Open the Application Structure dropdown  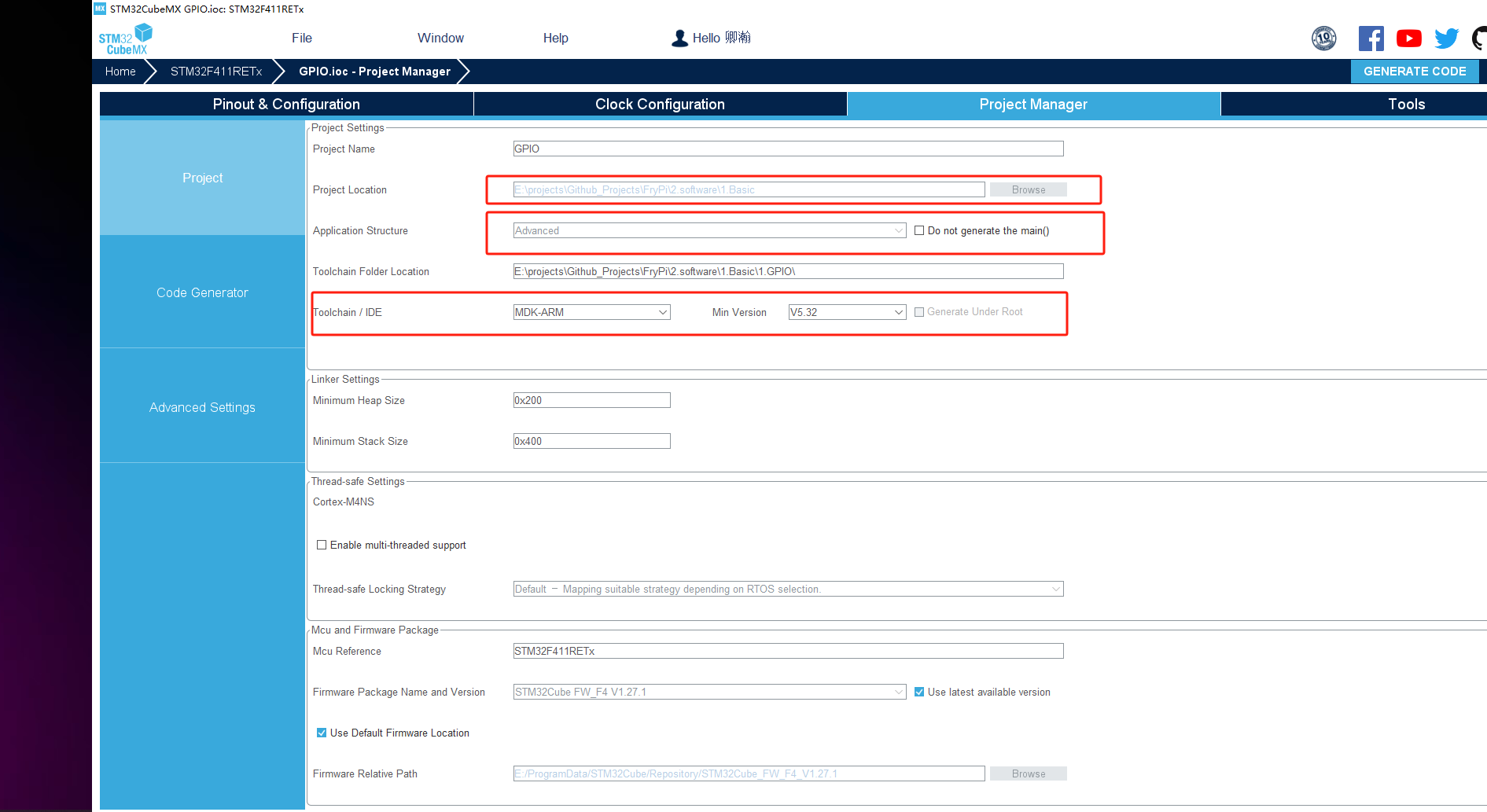709,230
